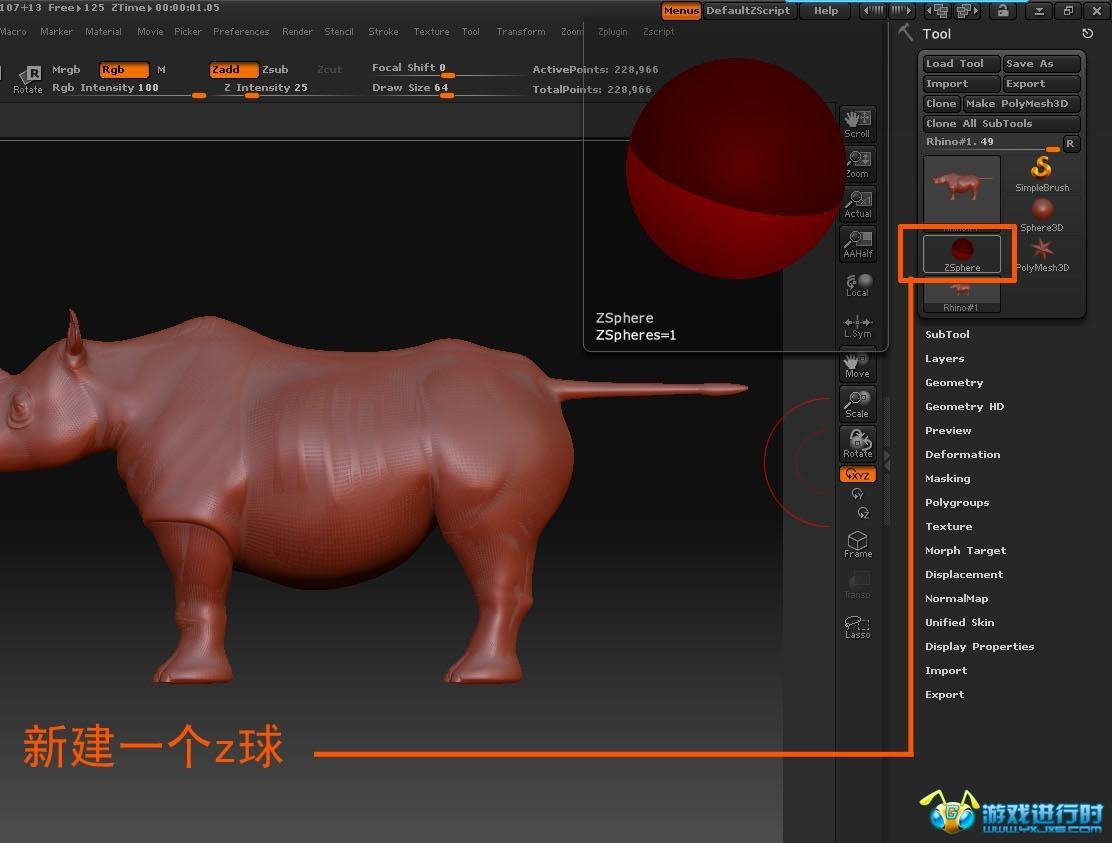Select the Rotate view tool in right shelf

click(857, 444)
